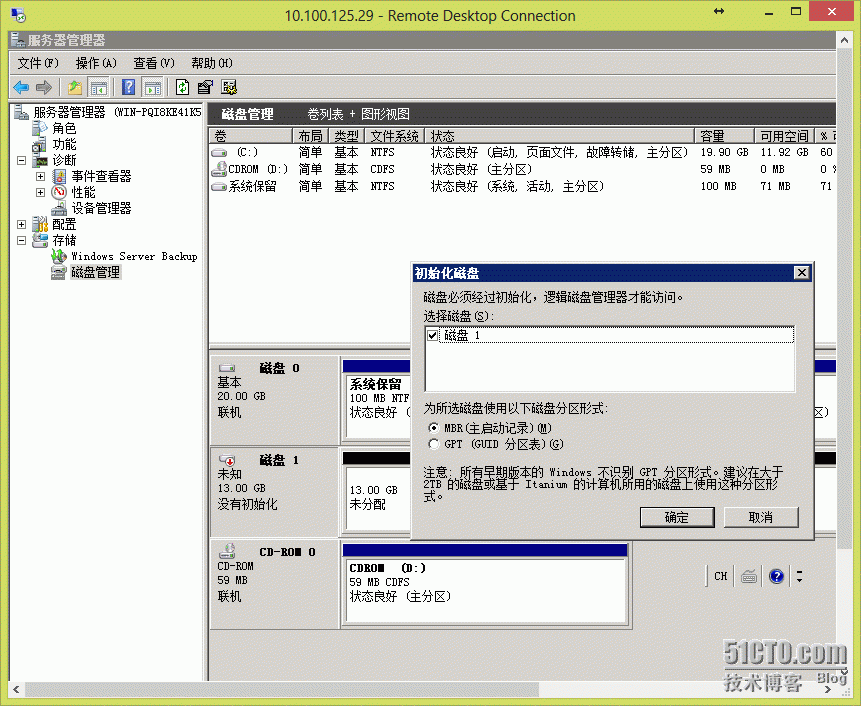861x706 pixels.
Task: Click the language bar help icon
Action: point(776,576)
